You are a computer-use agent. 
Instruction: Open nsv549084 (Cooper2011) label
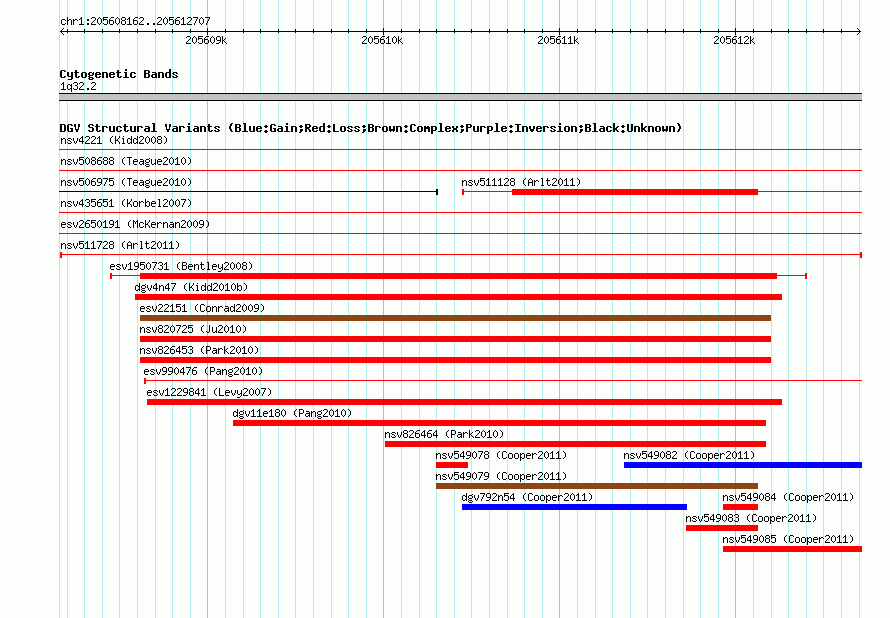point(788,497)
